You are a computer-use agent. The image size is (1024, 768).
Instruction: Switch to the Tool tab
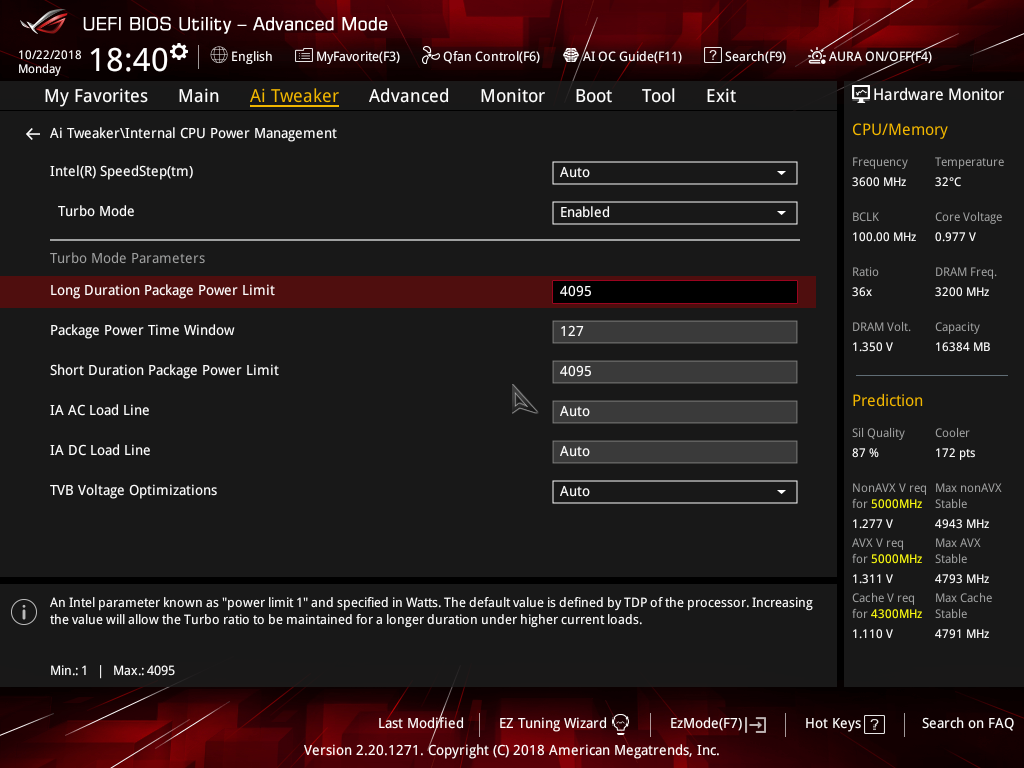pyautogui.click(x=658, y=96)
